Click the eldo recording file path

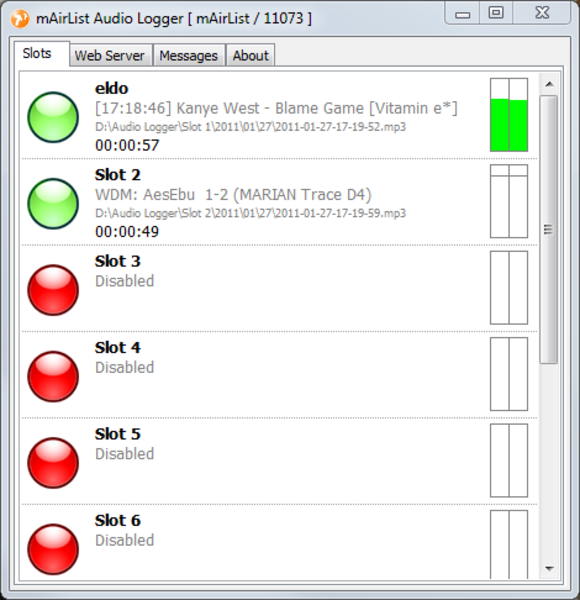251,127
